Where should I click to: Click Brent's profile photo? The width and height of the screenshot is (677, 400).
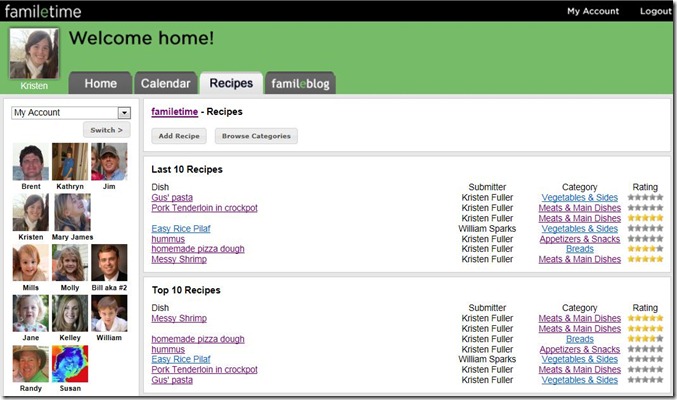pyautogui.click(x=31, y=161)
